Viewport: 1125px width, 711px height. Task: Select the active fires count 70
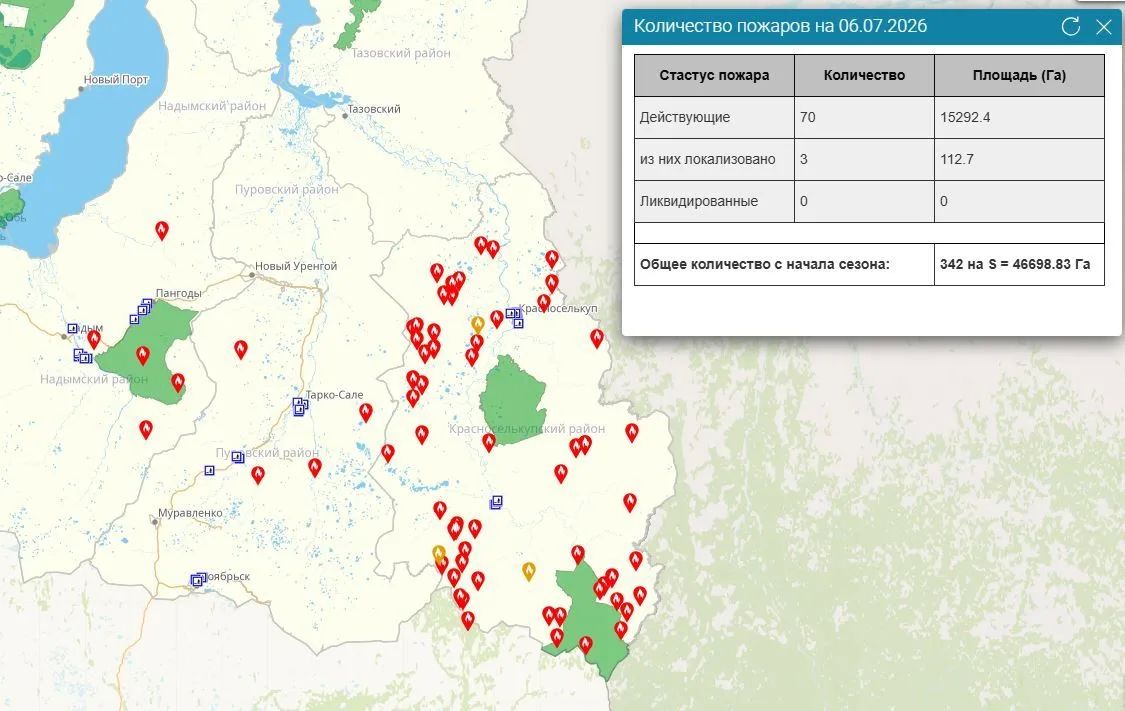[x=808, y=118]
